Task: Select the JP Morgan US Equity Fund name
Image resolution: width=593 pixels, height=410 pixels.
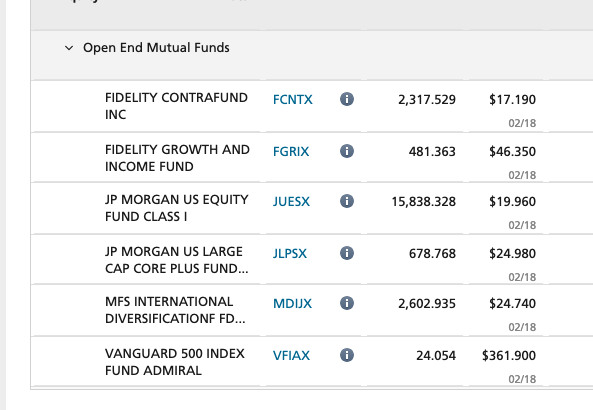Action: [177, 208]
